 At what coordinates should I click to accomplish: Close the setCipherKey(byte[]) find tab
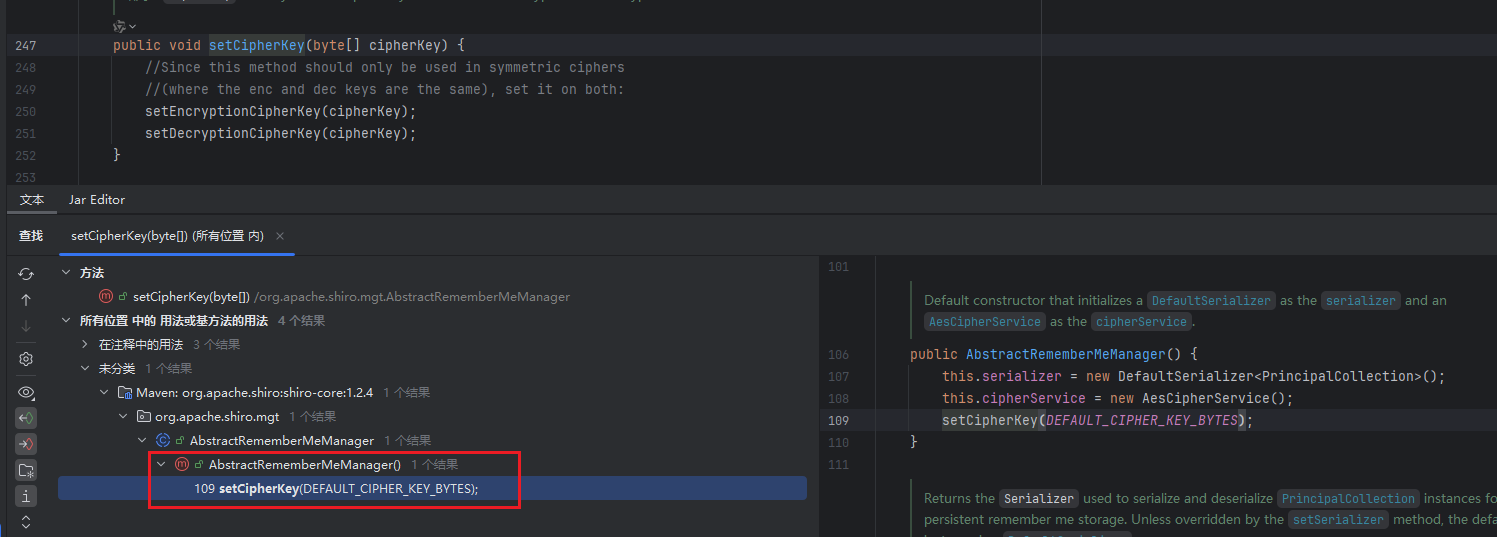[x=280, y=236]
